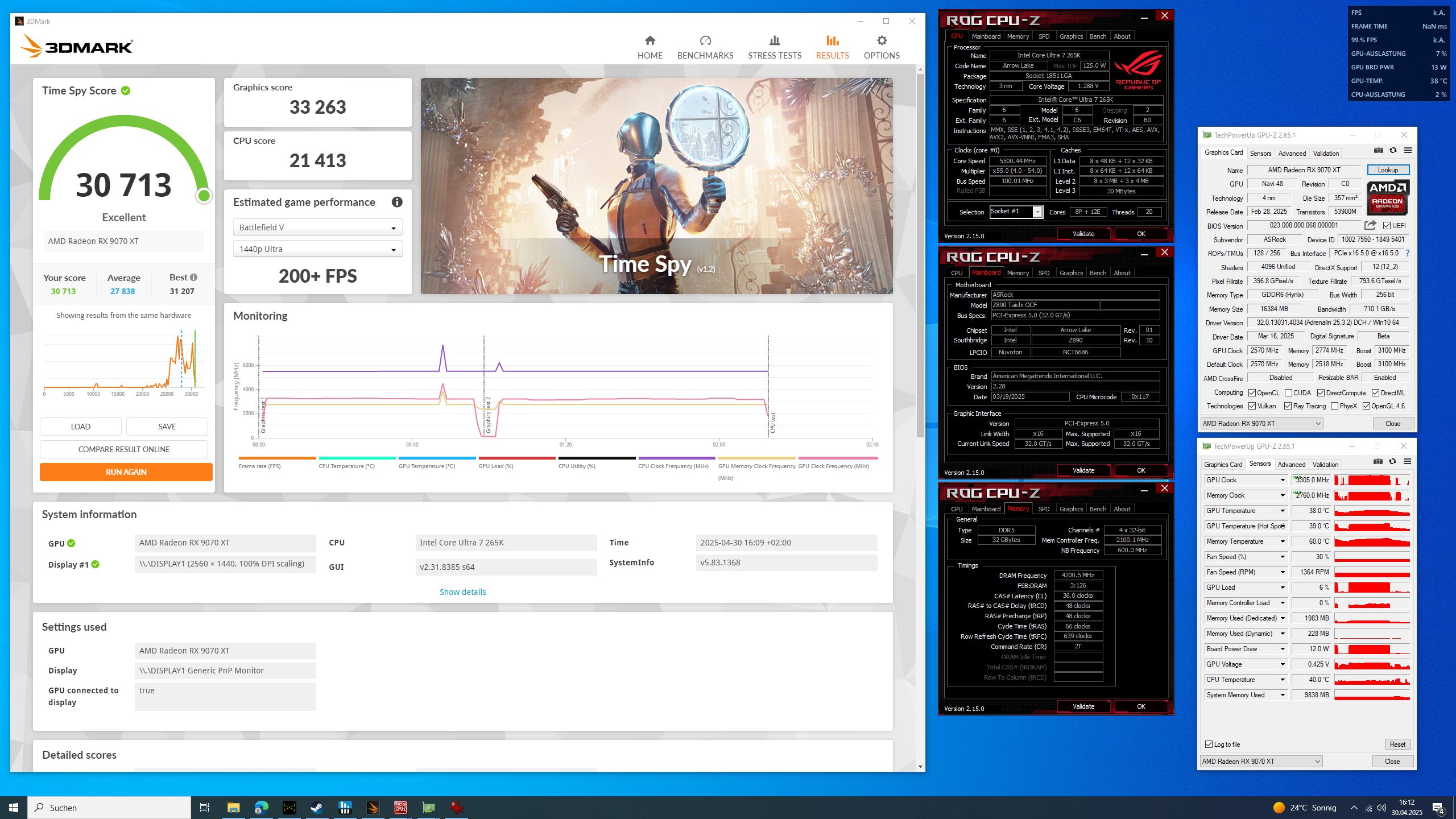Click the info icon next to Best score
This screenshot has width=1456, height=819.
(x=194, y=278)
